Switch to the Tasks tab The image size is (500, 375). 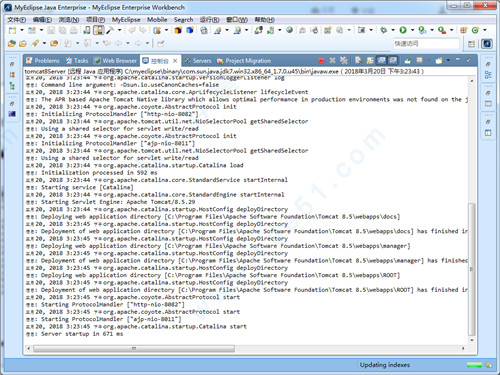[x=77, y=61]
